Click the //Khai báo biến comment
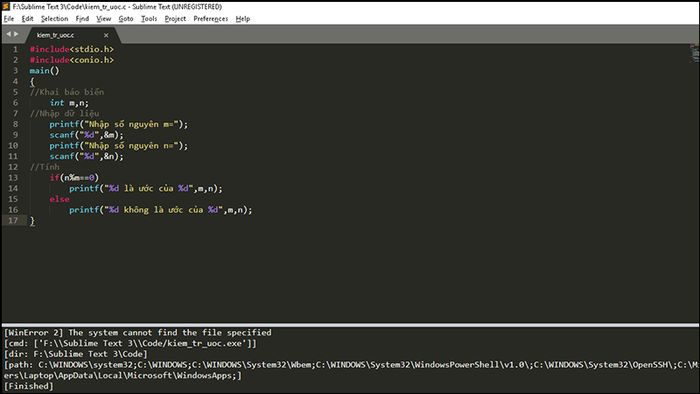This screenshot has height=394, width=700. click(67, 92)
